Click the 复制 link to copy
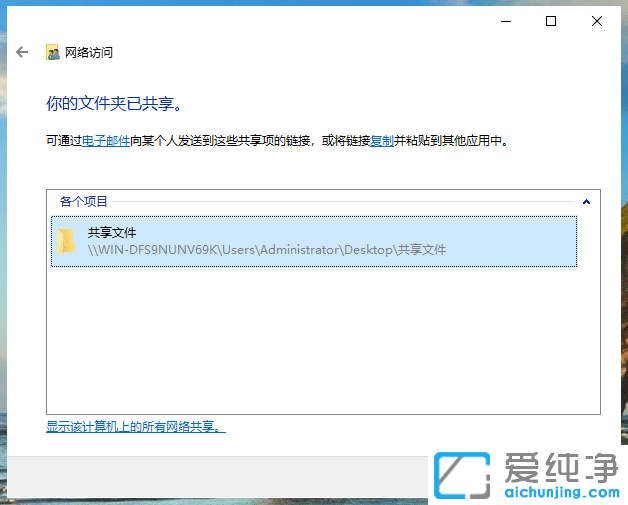This screenshot has height=505, width=628. [382, 141]
